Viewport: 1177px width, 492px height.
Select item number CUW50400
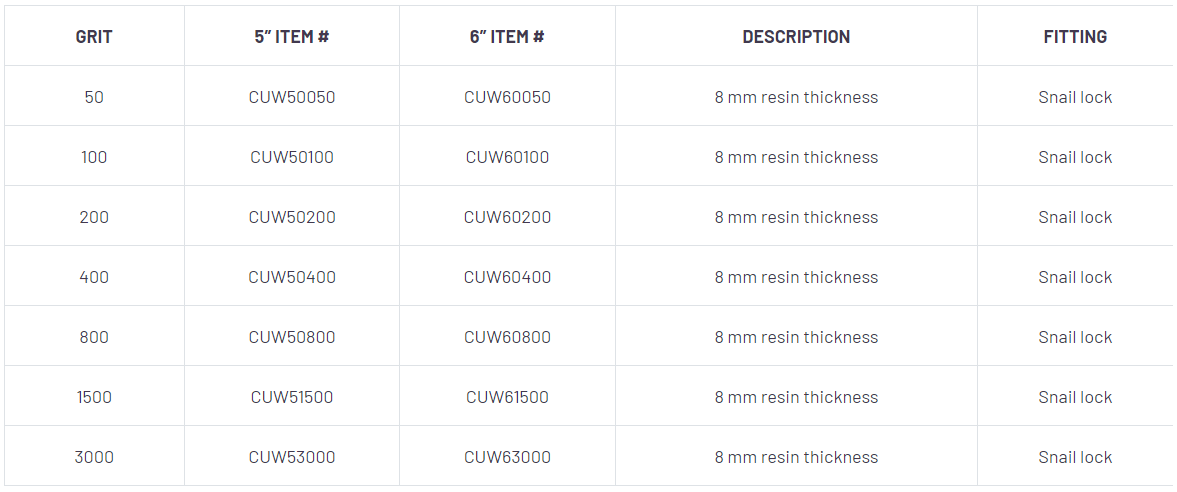(292, 277)
